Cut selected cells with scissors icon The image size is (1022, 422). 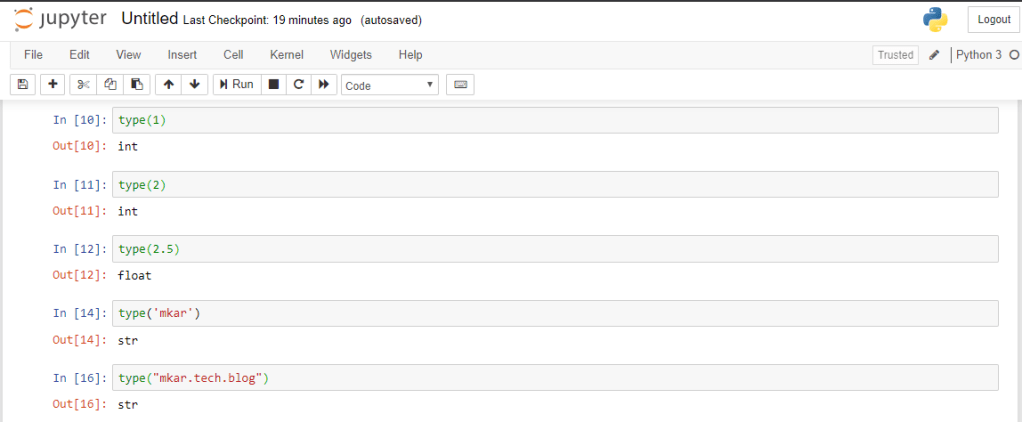(84, 85)
